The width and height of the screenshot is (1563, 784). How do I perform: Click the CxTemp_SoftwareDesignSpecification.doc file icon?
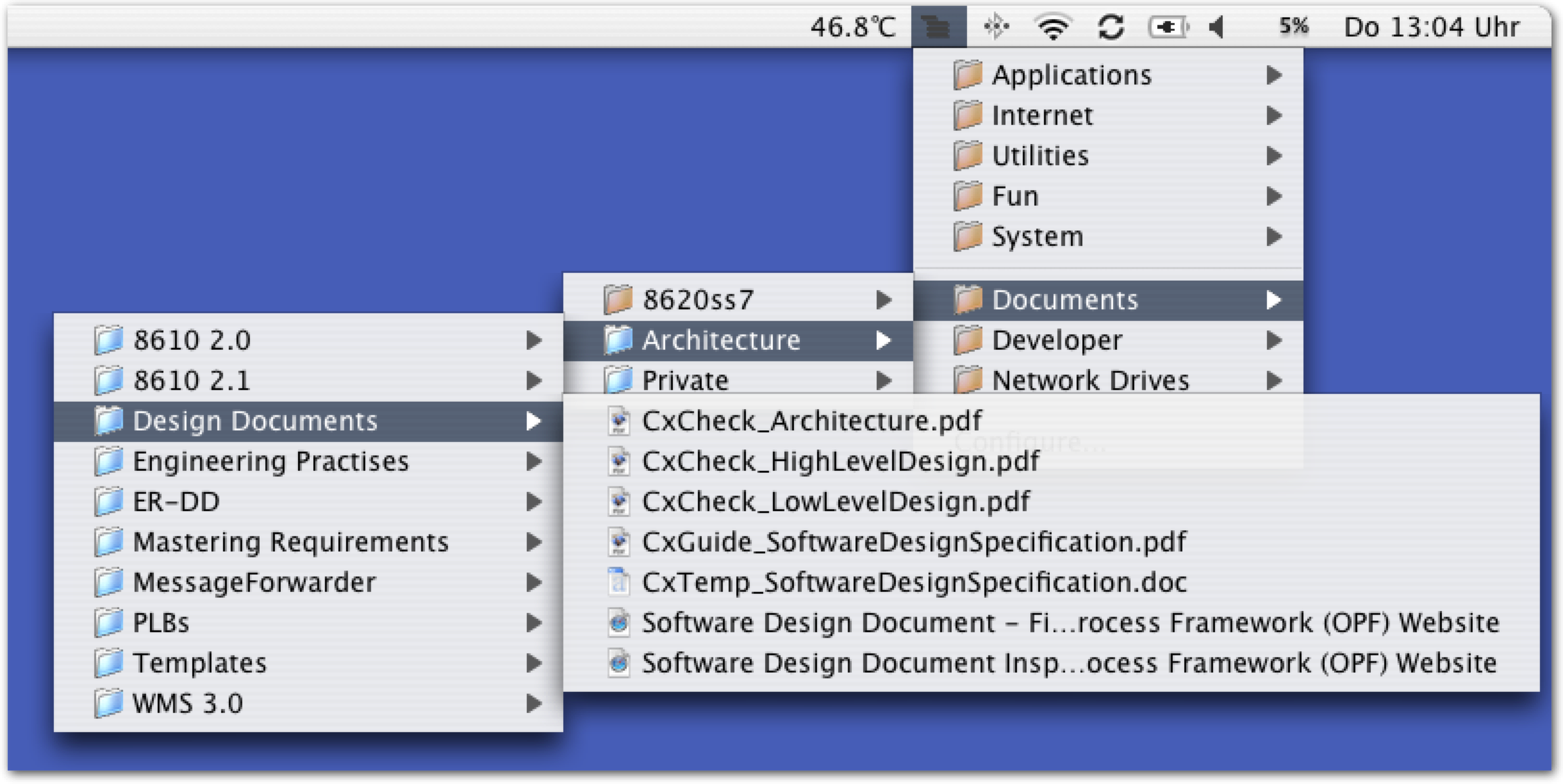click(x=619, y=582)
